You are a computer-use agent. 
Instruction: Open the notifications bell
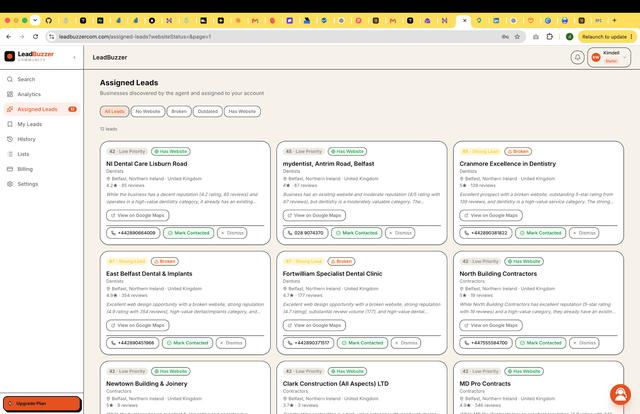pos(577,57)
